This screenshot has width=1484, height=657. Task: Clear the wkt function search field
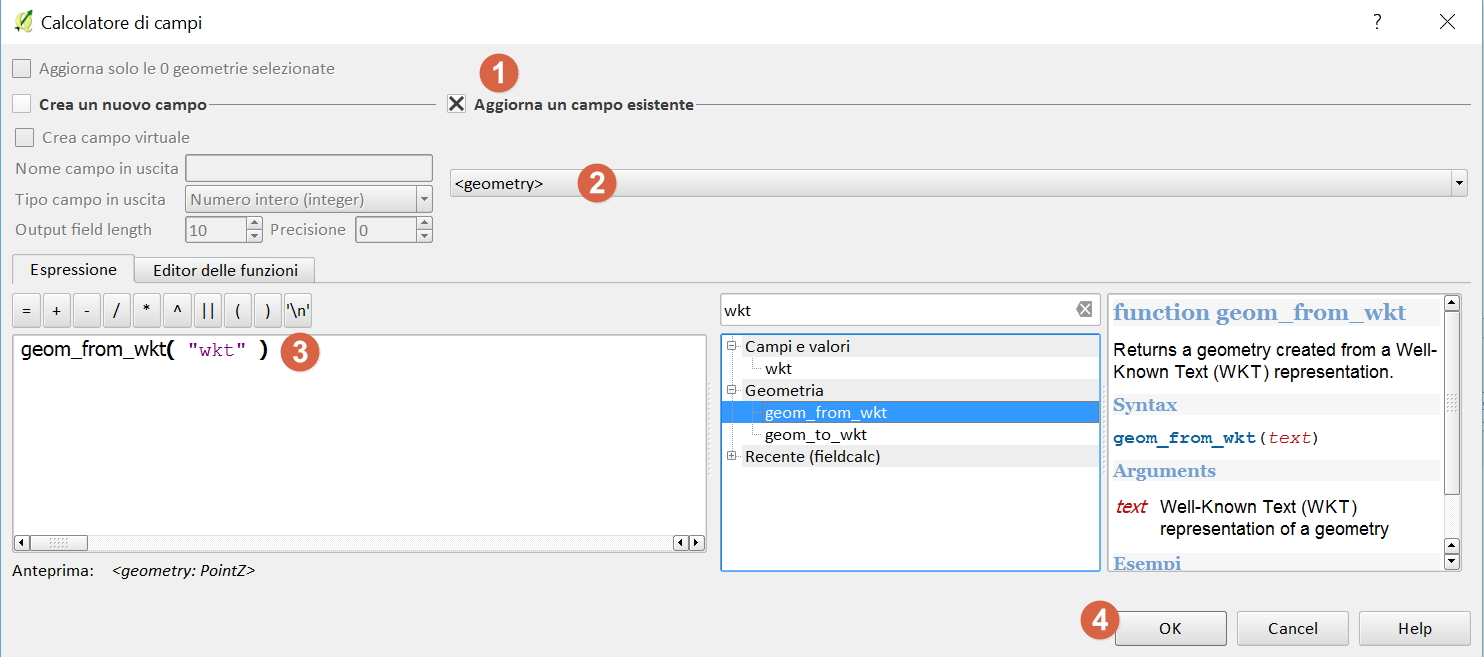tap(1084, 310)
